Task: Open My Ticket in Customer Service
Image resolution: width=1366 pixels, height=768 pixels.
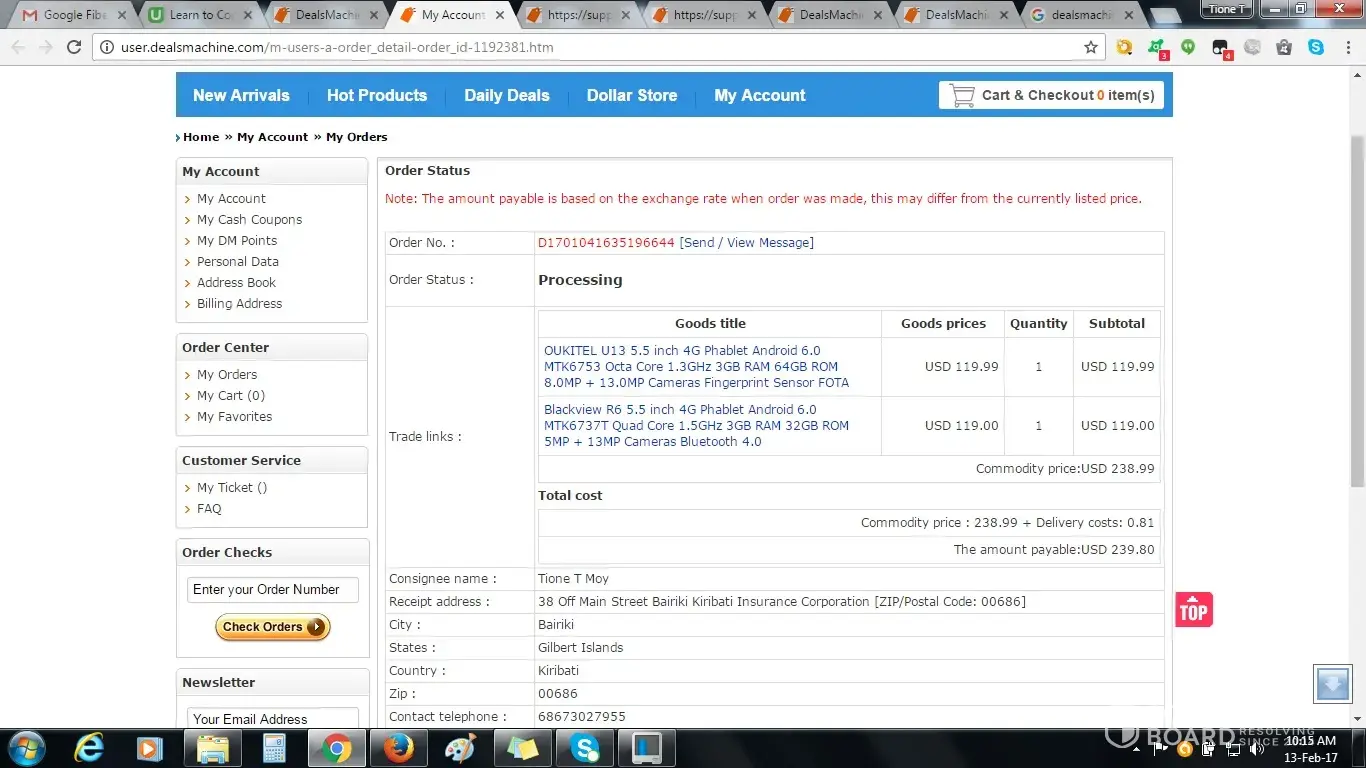Action: pyautogui.click(x=232, y=487)
